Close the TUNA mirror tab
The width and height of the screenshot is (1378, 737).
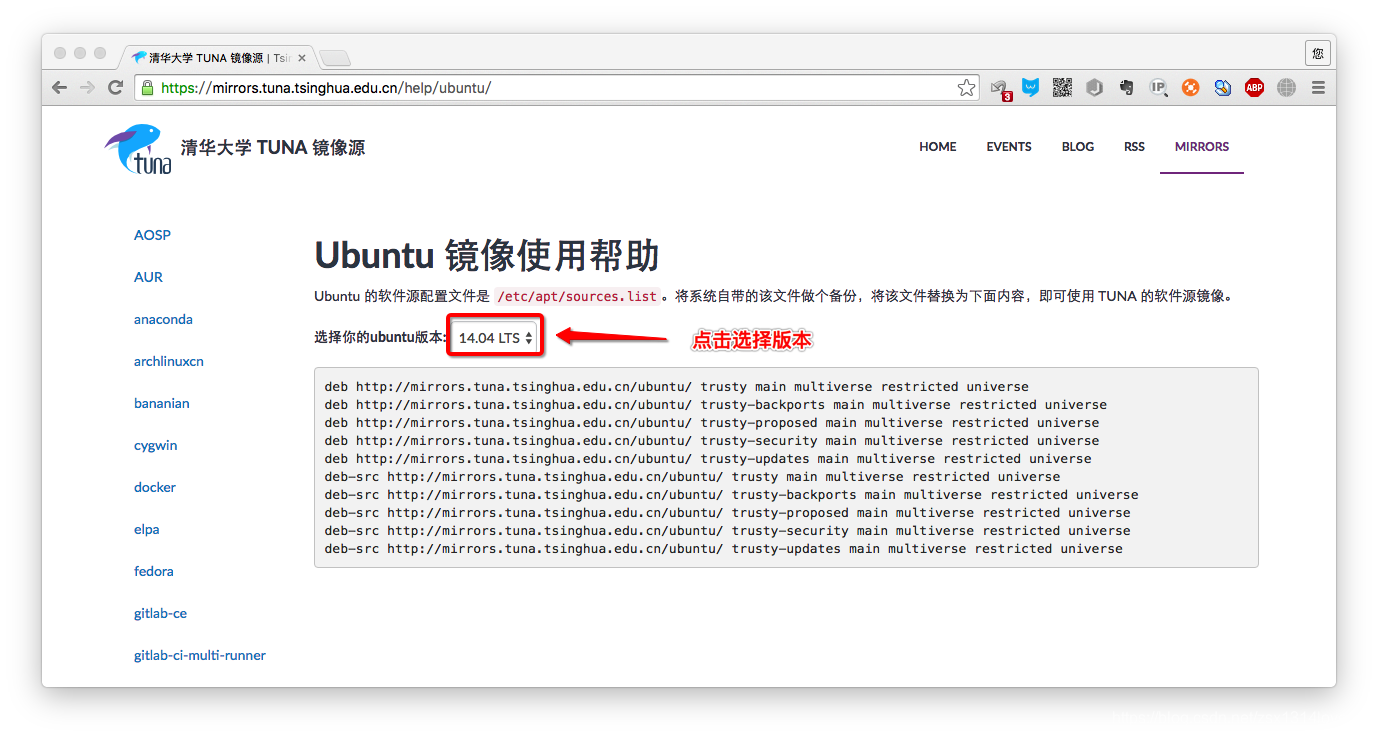(302, 58)
